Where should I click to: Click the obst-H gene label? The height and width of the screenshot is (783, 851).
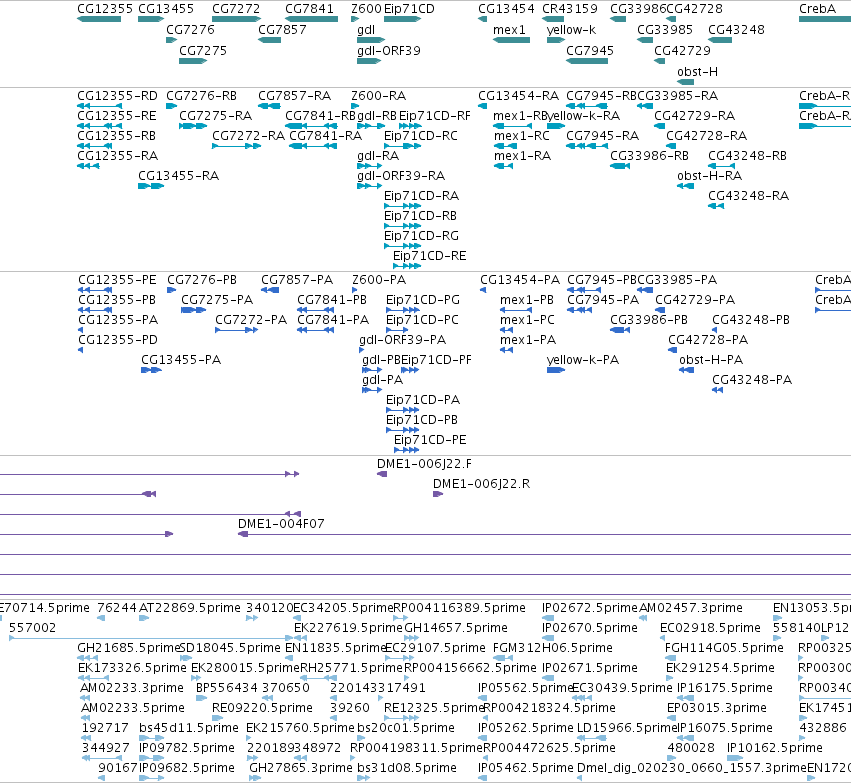point(697,72)
